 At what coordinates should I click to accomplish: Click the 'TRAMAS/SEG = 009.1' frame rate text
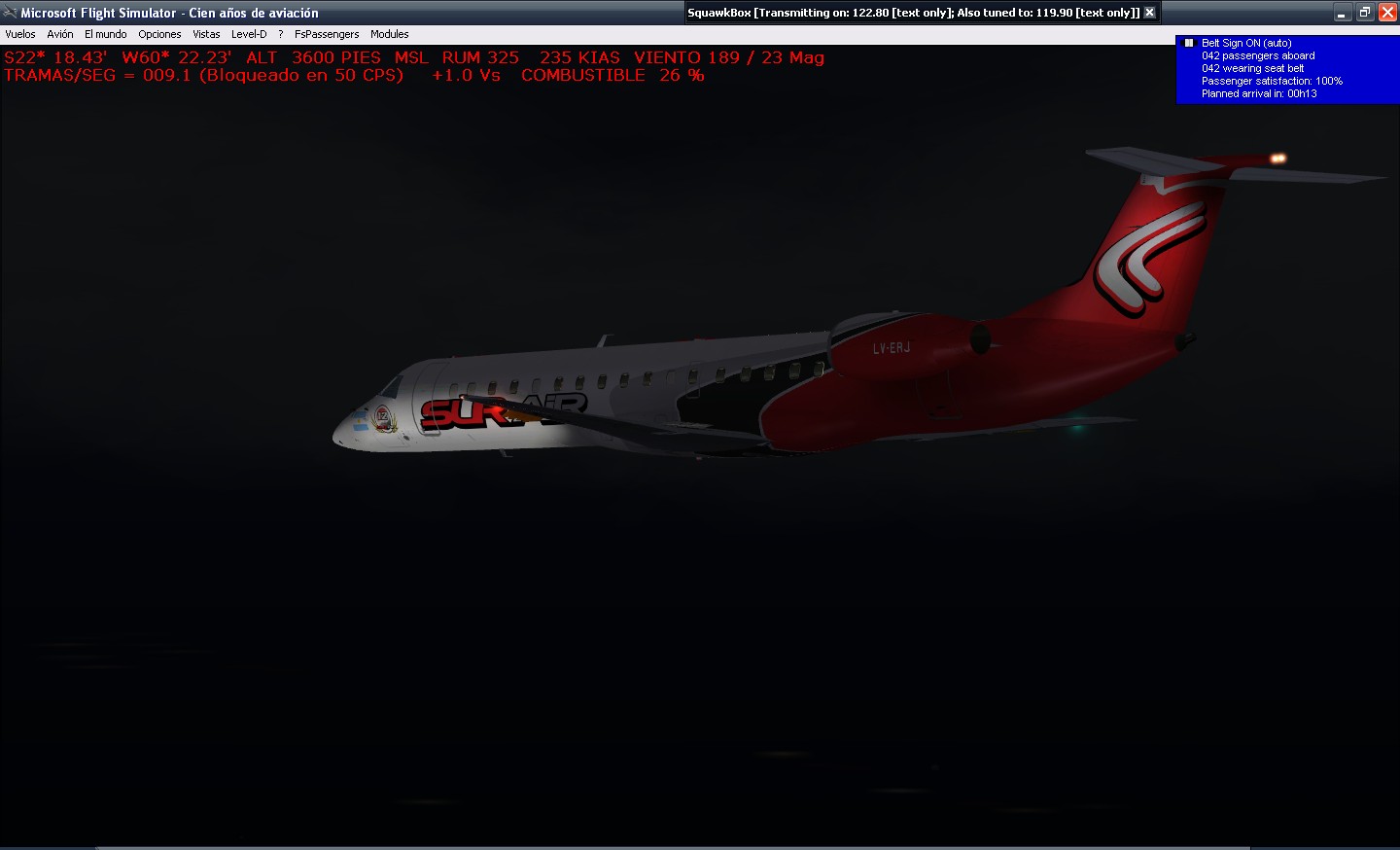97,75
